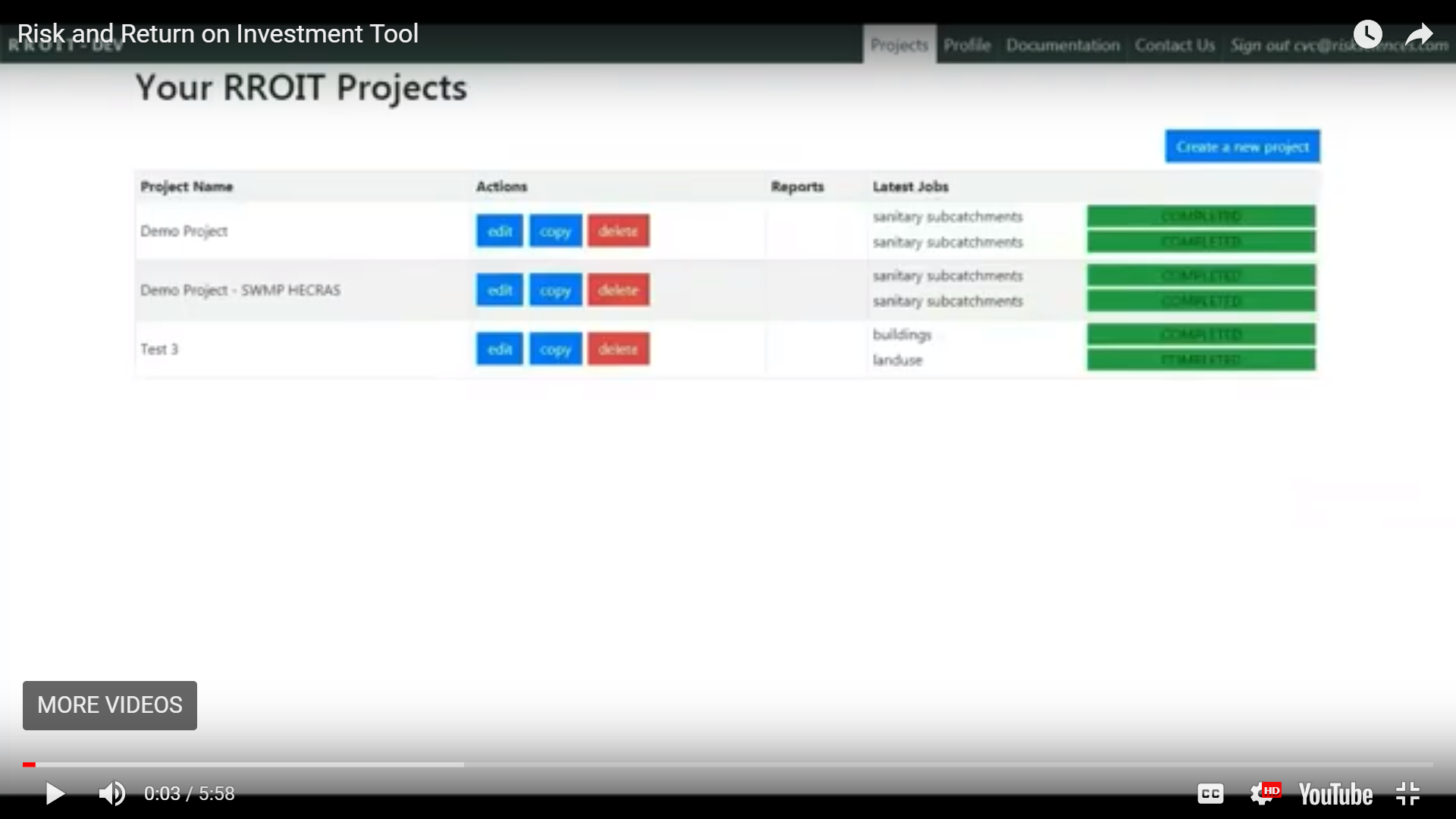The image size is (1456, 819).
Task: Edit the Demo Project
Action: [x=500, y=231]
